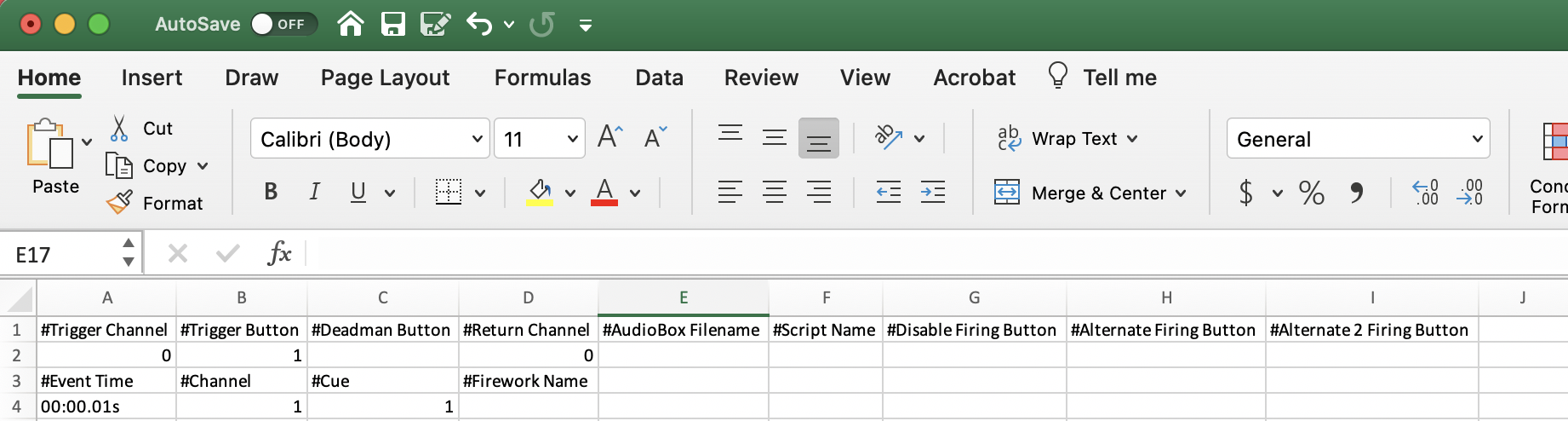Viewport: 1568px width, 421px height.
Task: Click the Home icon in title bar
Action: click(x=351, y=24)
